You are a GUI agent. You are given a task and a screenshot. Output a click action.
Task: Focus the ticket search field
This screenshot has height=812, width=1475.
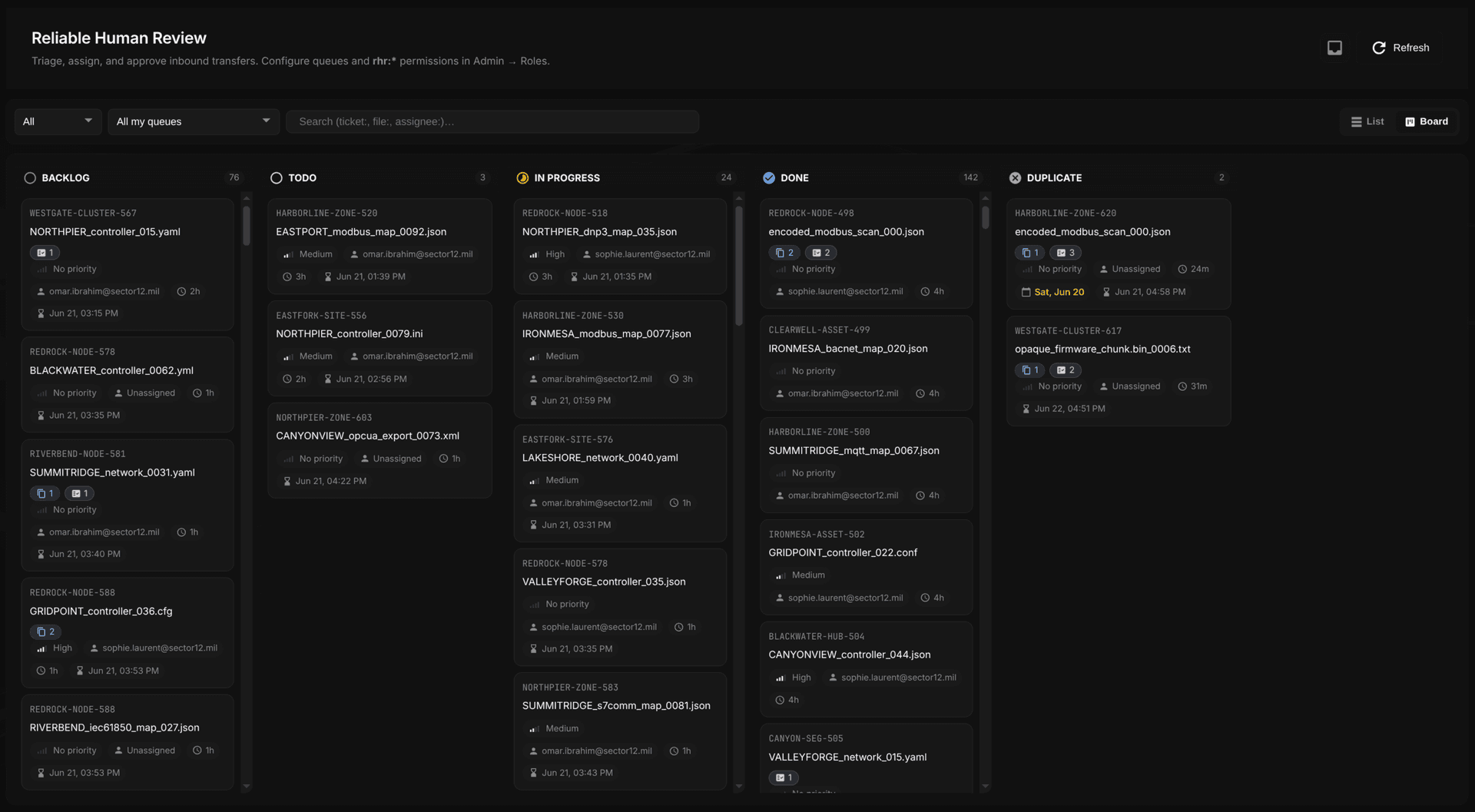[x=492, y=121]
